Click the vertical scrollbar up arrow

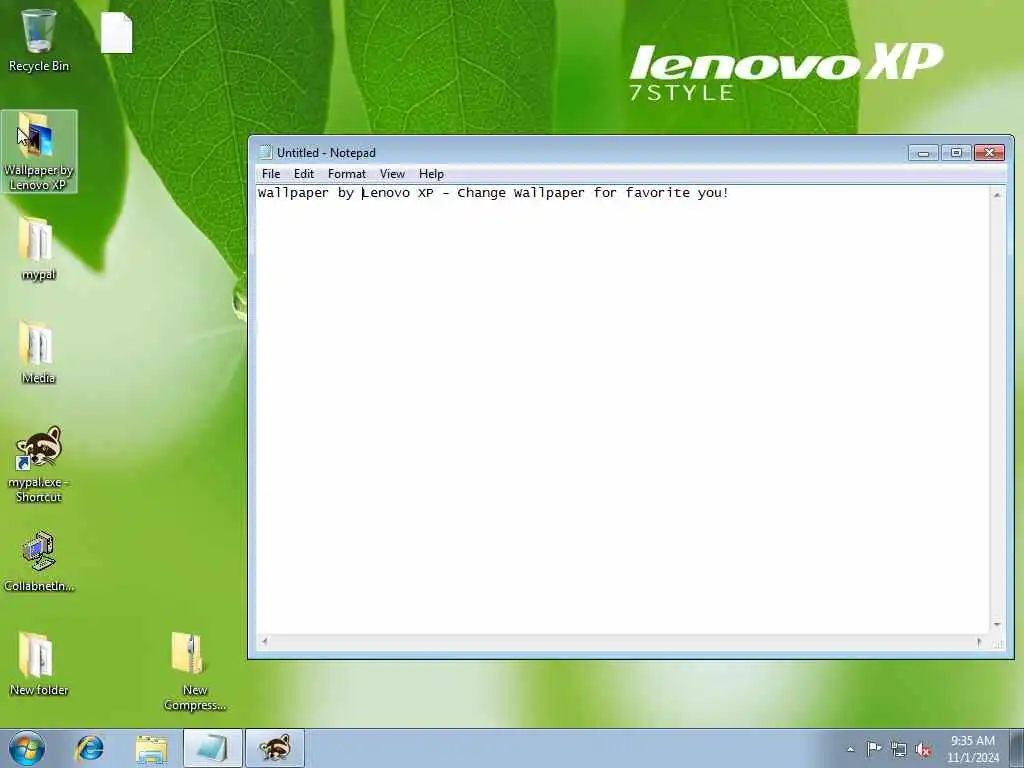997,195
